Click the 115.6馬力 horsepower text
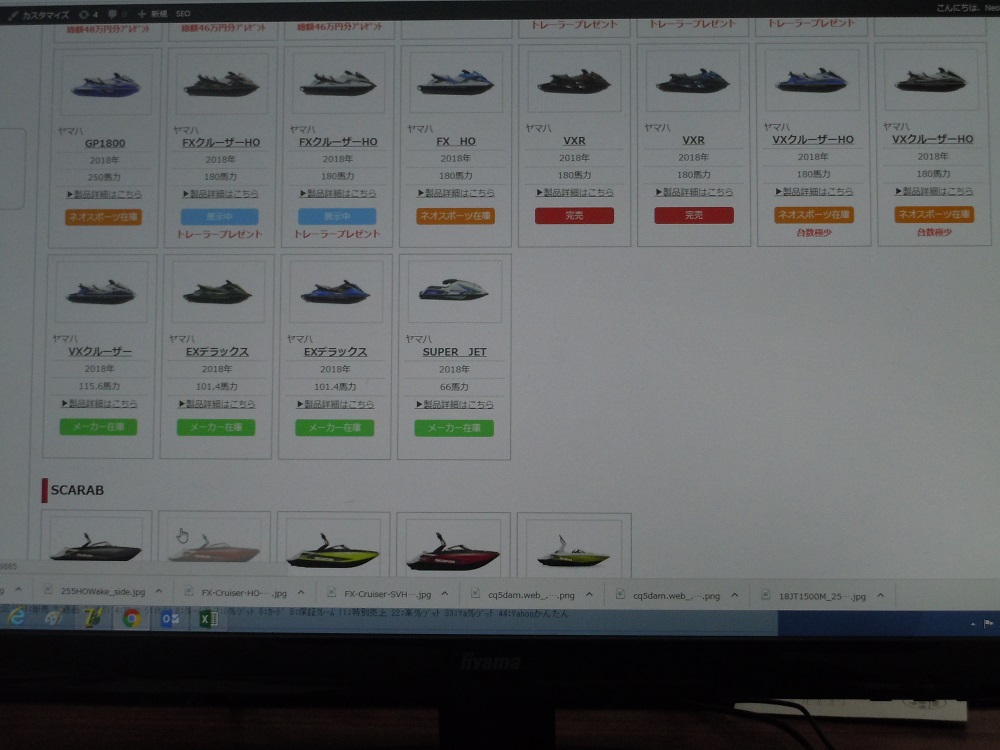 pos(99,386)
